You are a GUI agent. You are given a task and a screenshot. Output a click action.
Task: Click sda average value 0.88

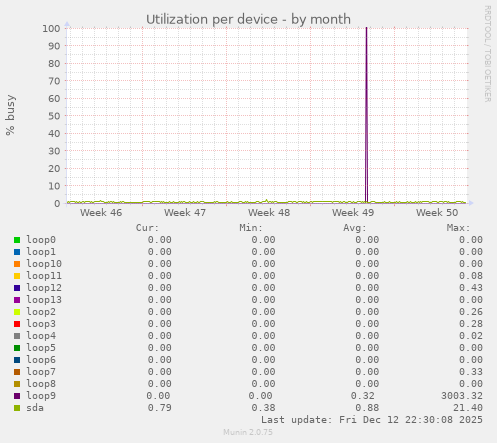pos(367,408)
